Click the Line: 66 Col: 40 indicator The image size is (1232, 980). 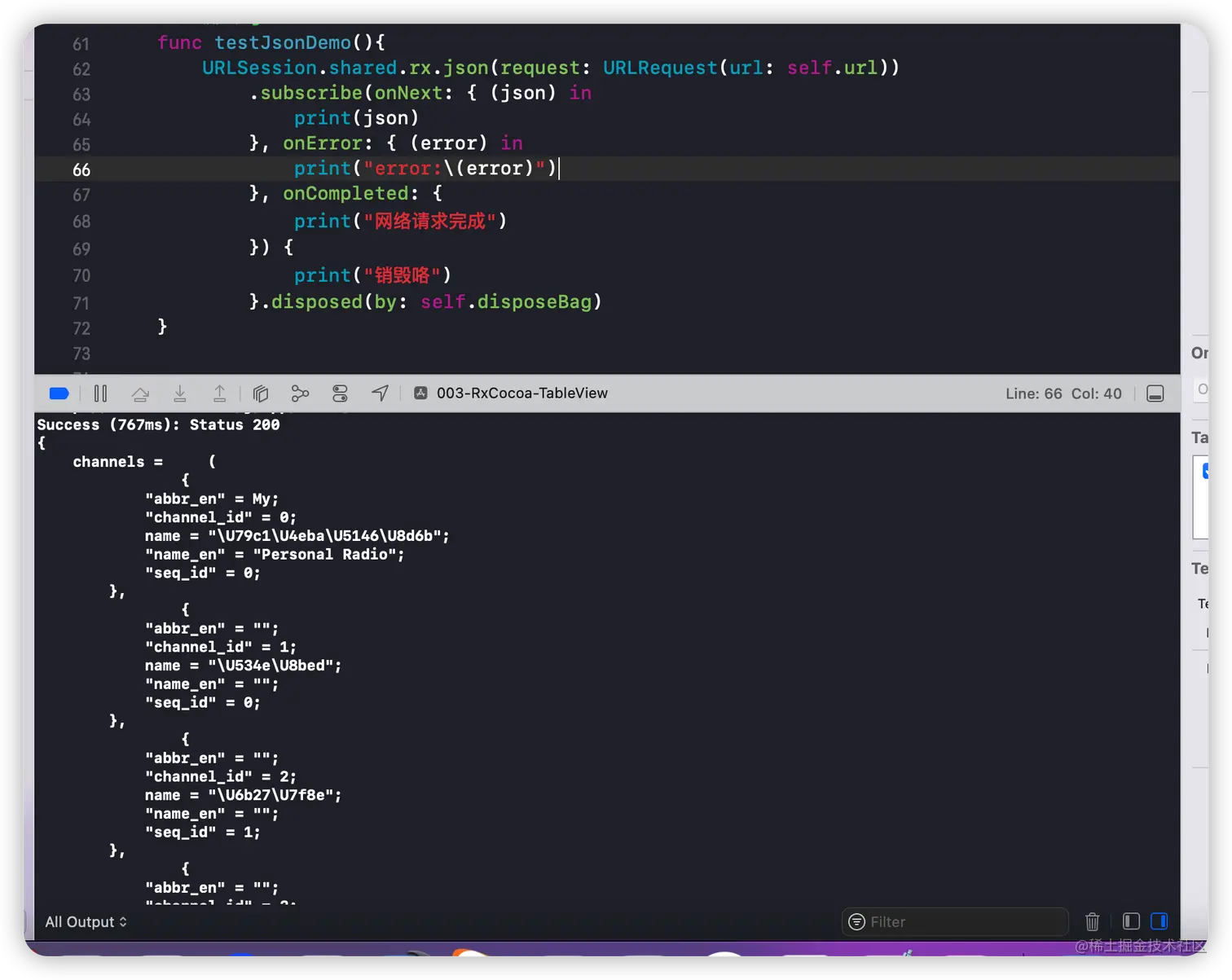point(1063,393)
